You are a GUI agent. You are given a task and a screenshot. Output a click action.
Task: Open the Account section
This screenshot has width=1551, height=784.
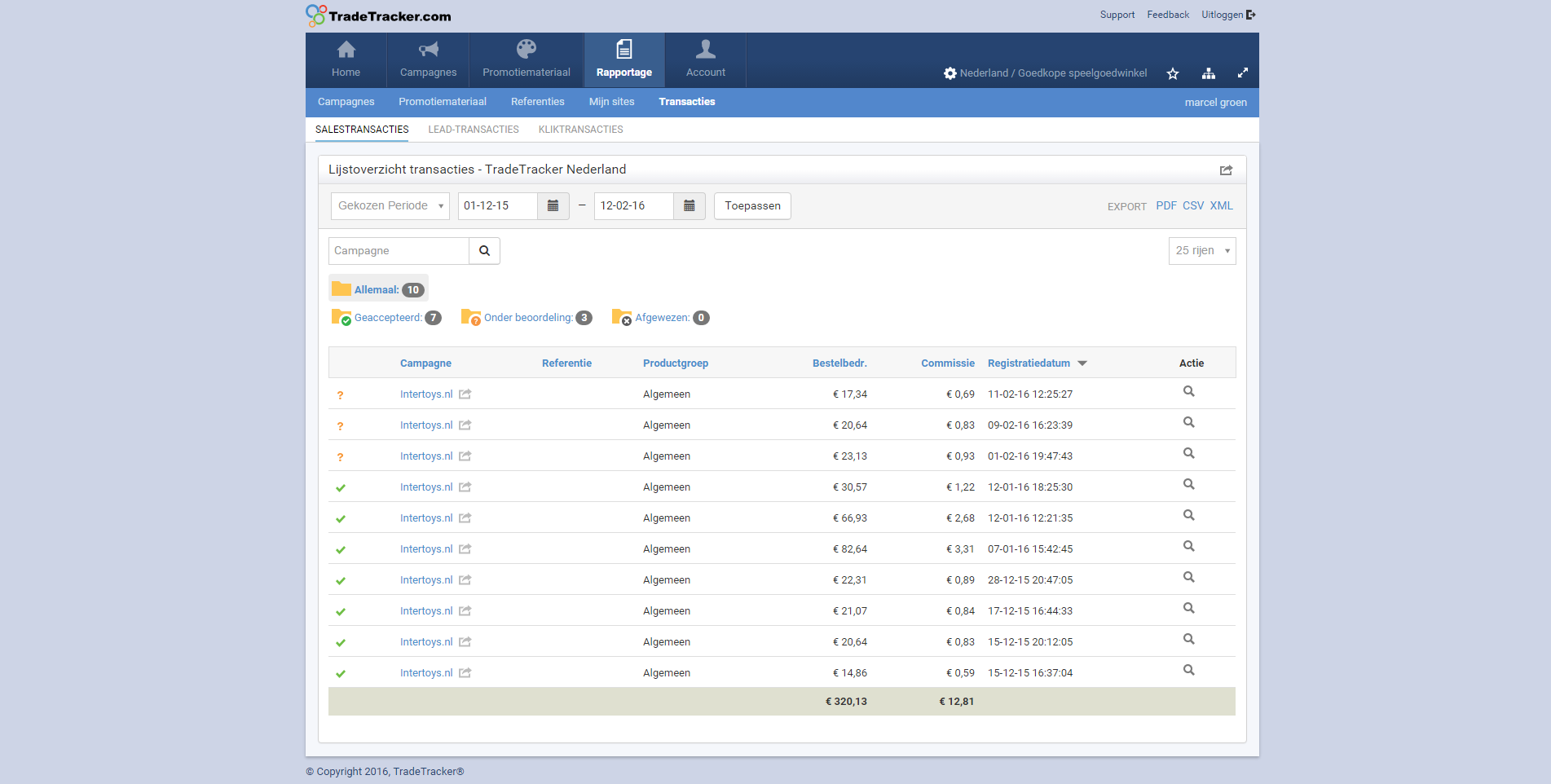(x=706, y=60)
